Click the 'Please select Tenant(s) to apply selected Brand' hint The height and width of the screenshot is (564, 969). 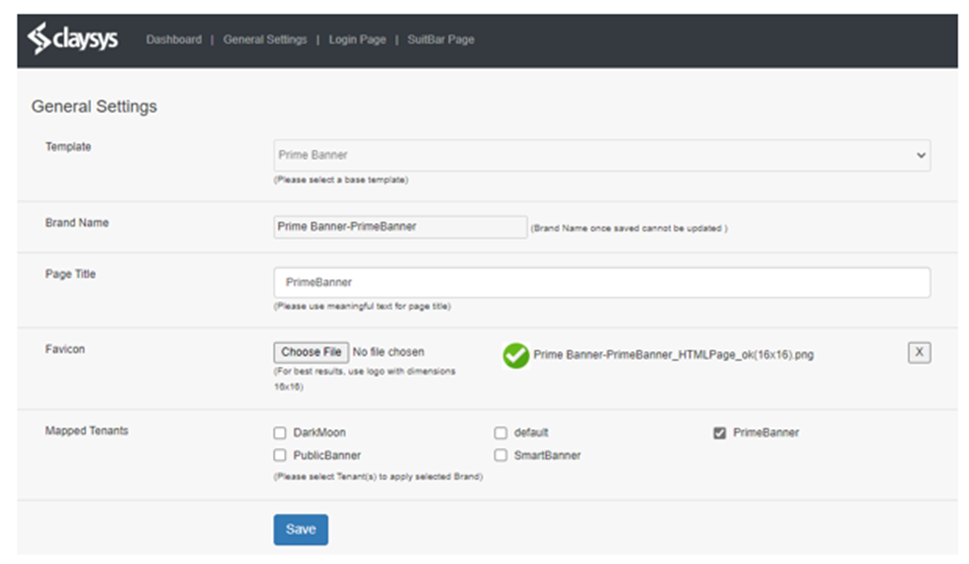(x=378, y=476)
